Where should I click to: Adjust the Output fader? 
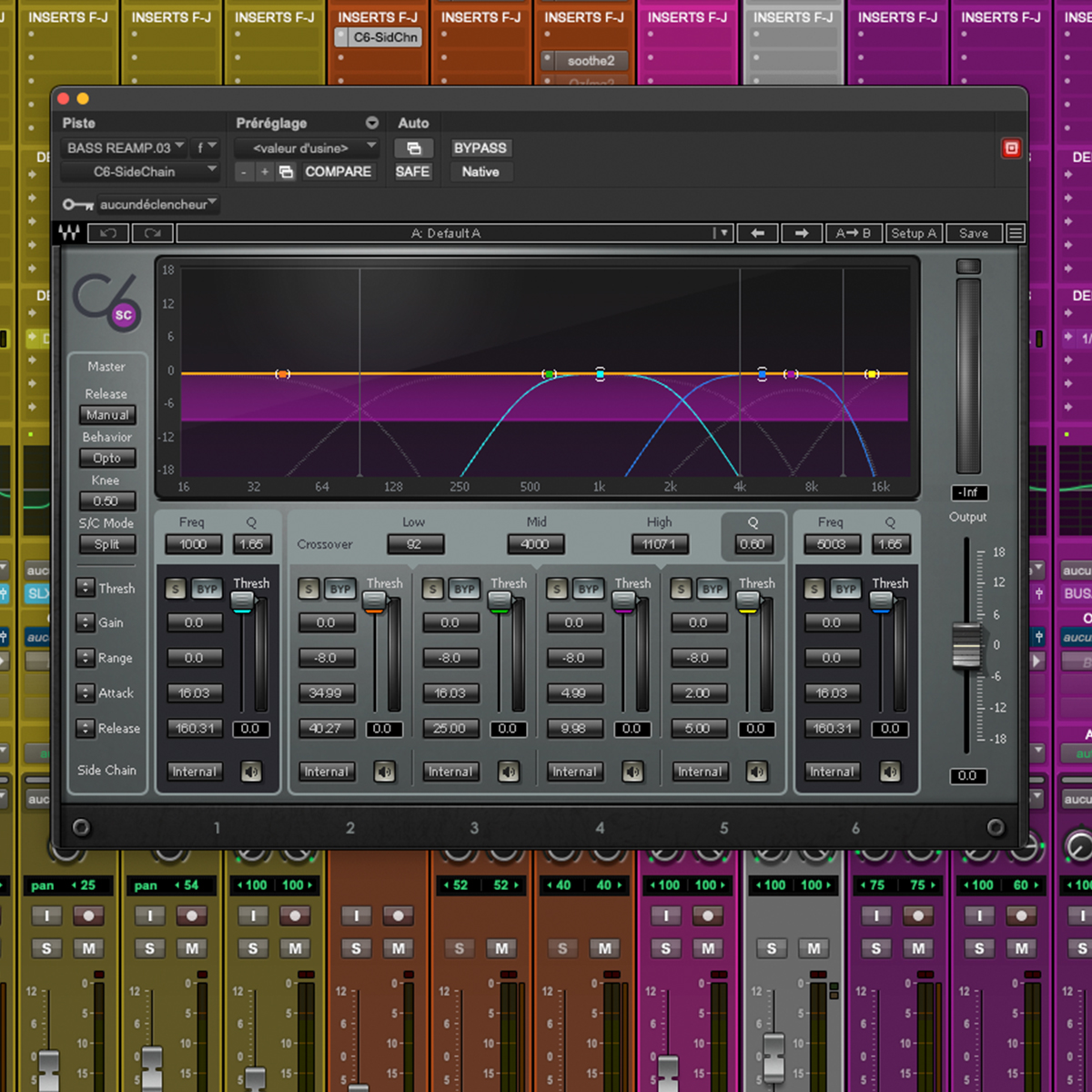tap(966, 645)
